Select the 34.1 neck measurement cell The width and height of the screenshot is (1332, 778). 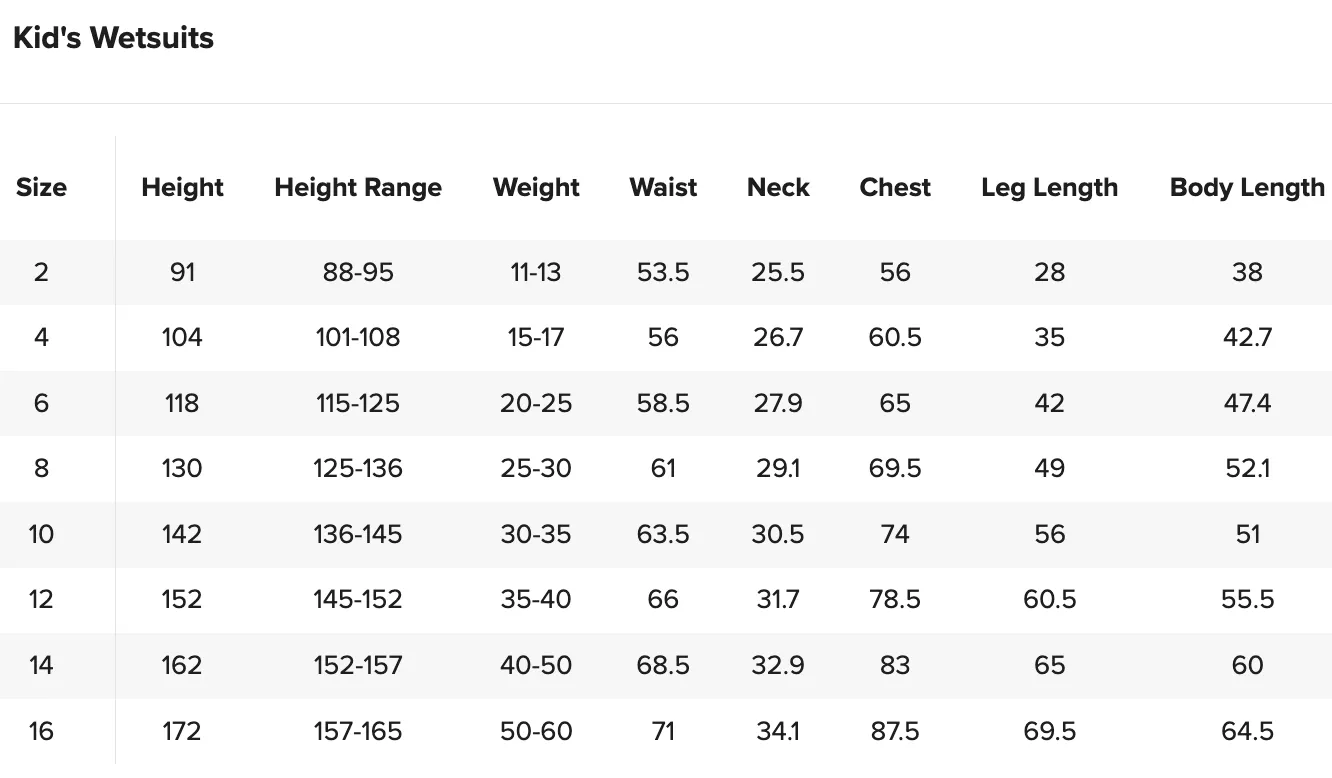(x=778, y=731)
